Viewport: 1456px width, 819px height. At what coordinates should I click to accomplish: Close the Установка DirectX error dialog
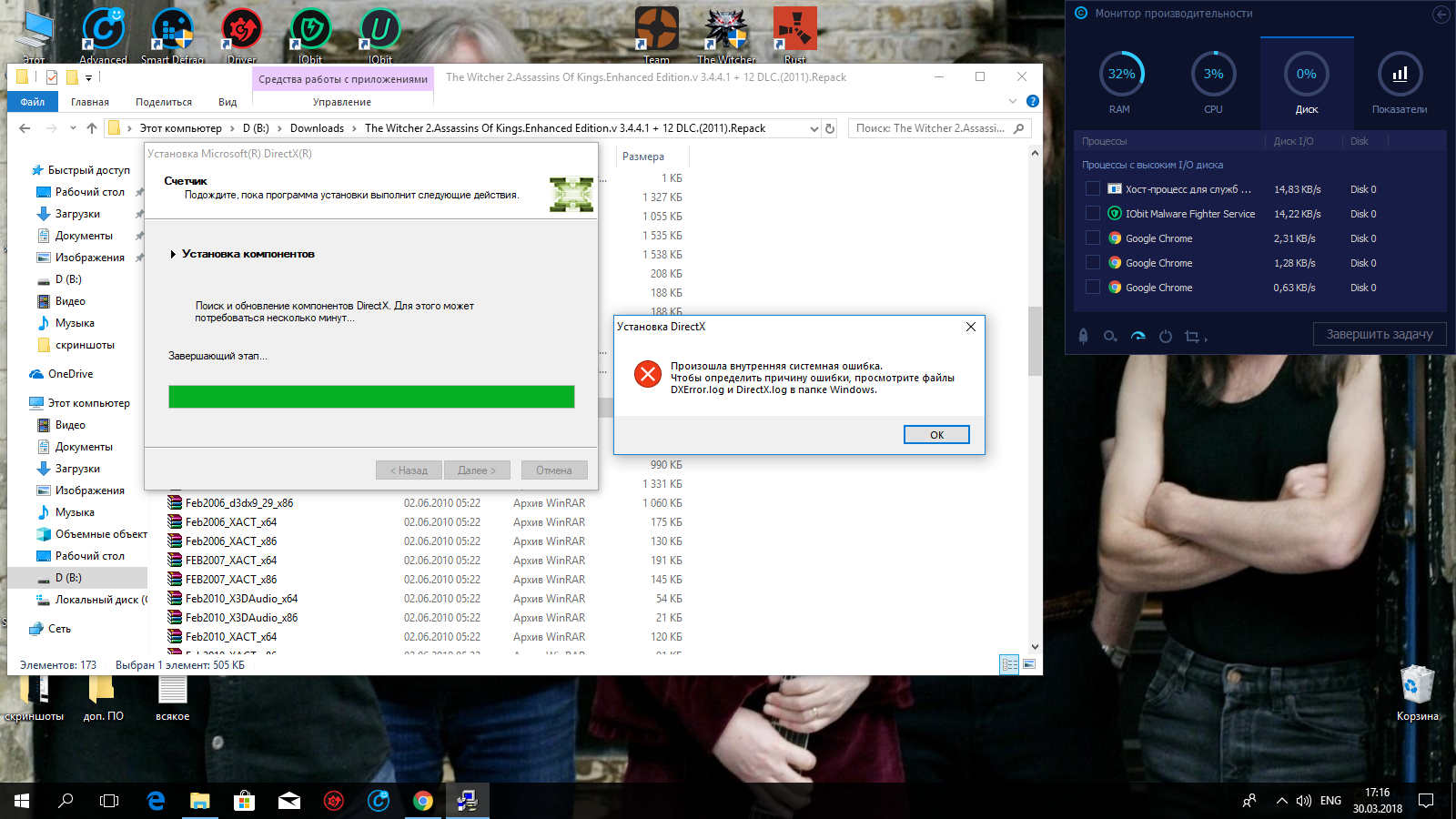pos(971,327)
